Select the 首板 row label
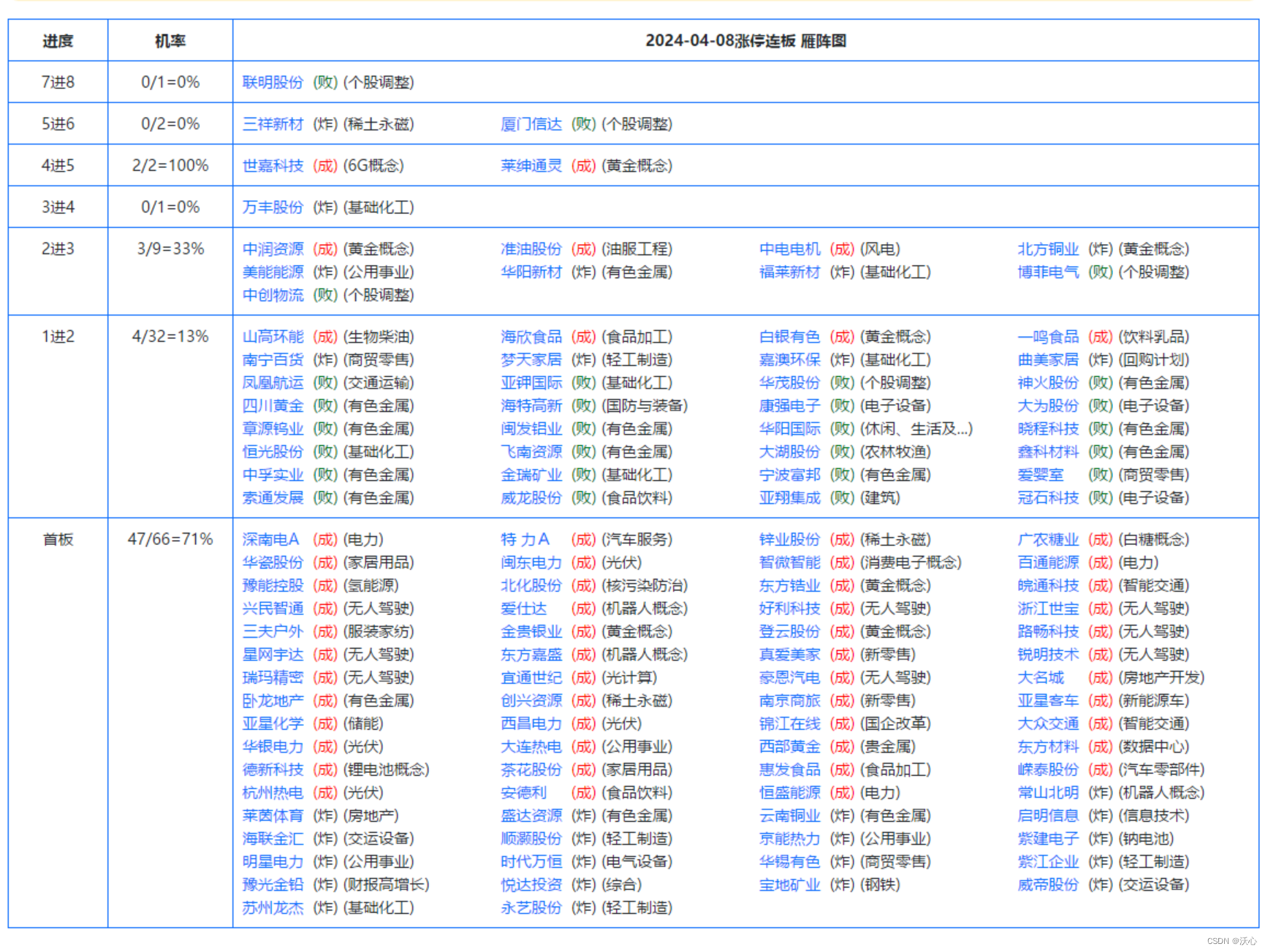This screenshot has height=952, width=1268. coord(58,539)
